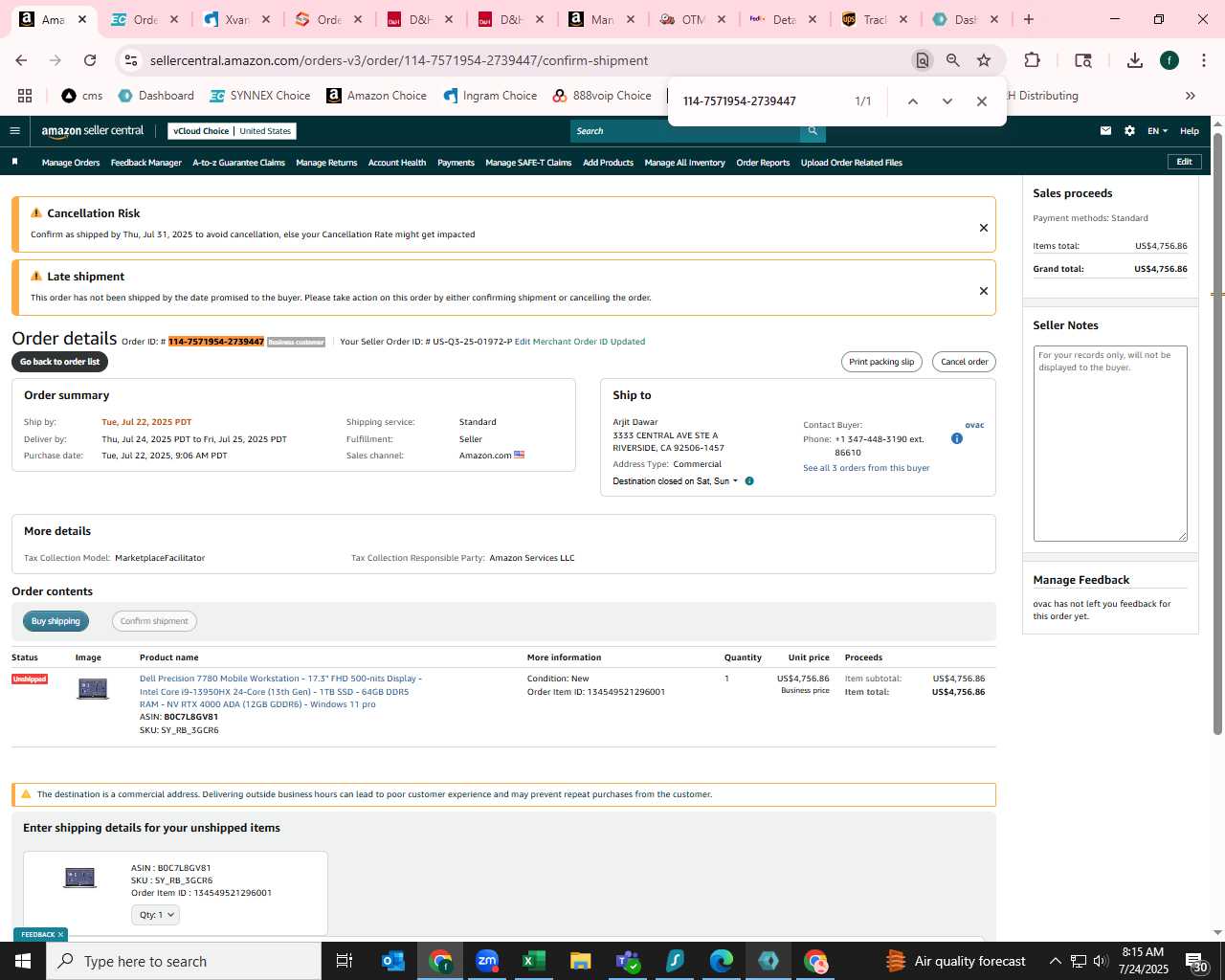Dismiss the Cancellation Risk alert
1225x980 pixels.
tap(983, 228)
